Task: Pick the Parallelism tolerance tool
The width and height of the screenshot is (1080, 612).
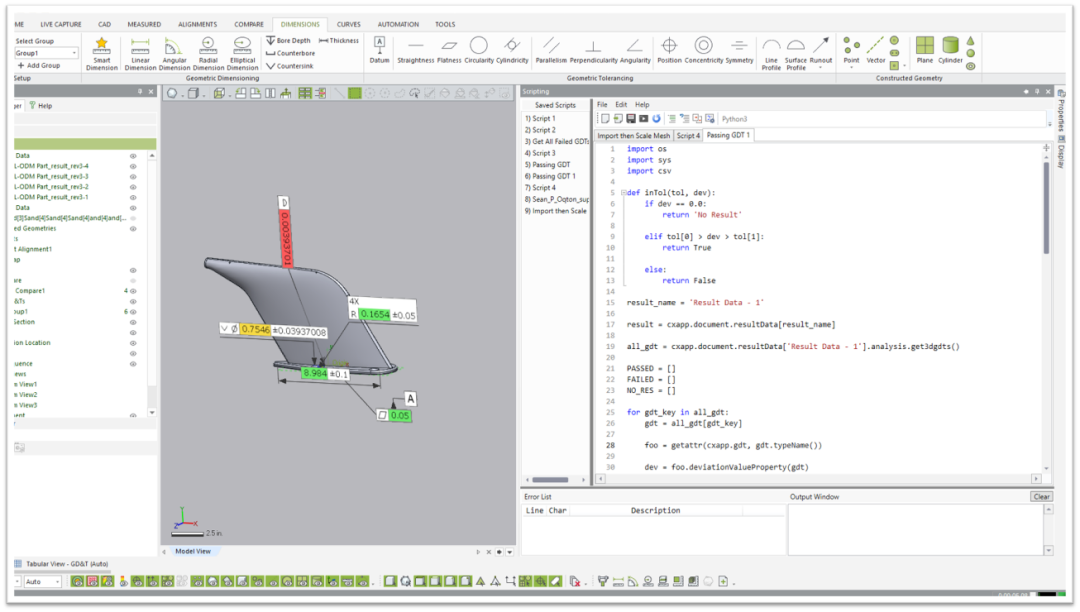Action: tap(551, 50)
